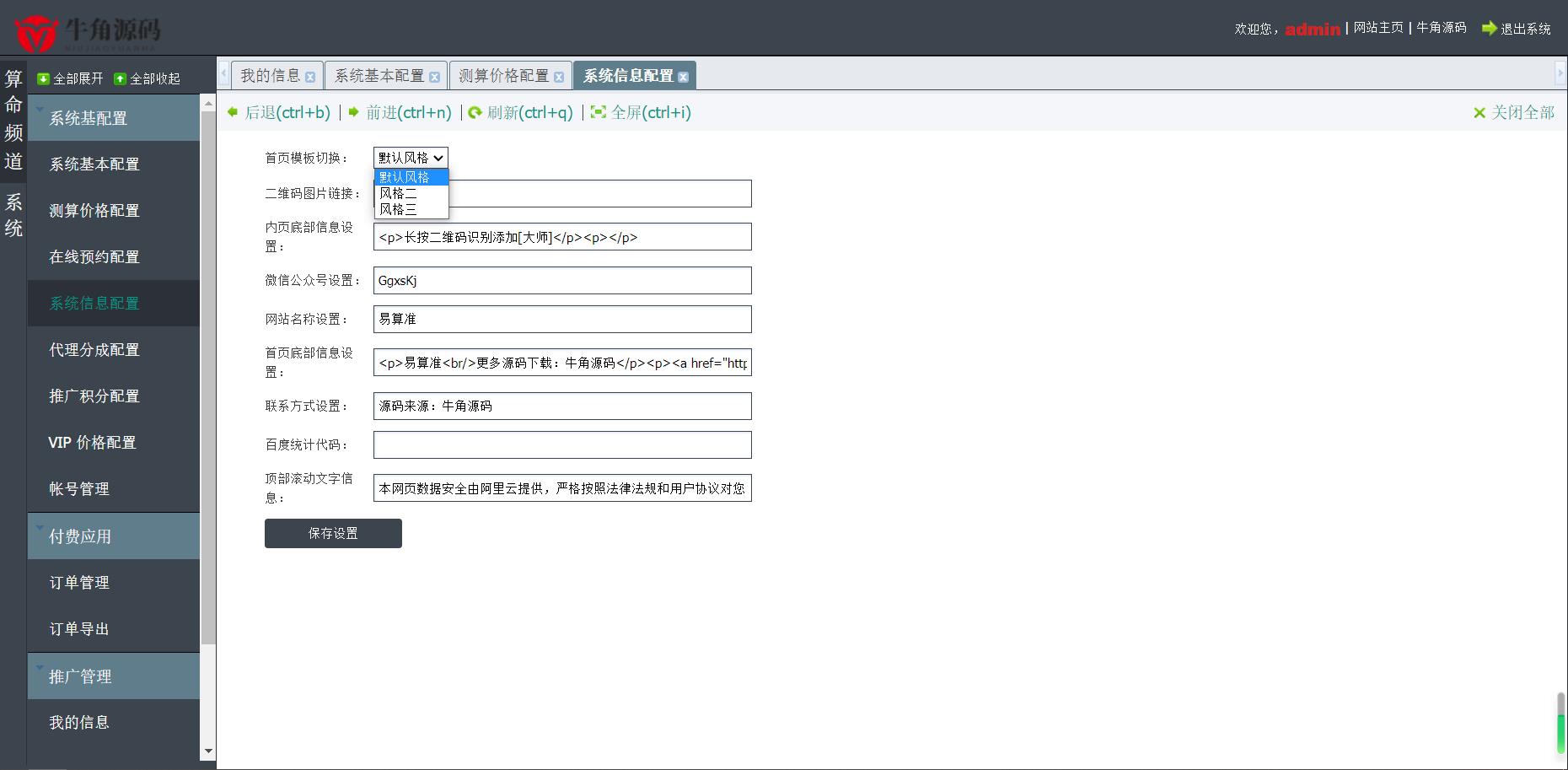1568x770 pixels.
Task: Open 订单导出 in the sidebar
Action: tap(114, 629)
